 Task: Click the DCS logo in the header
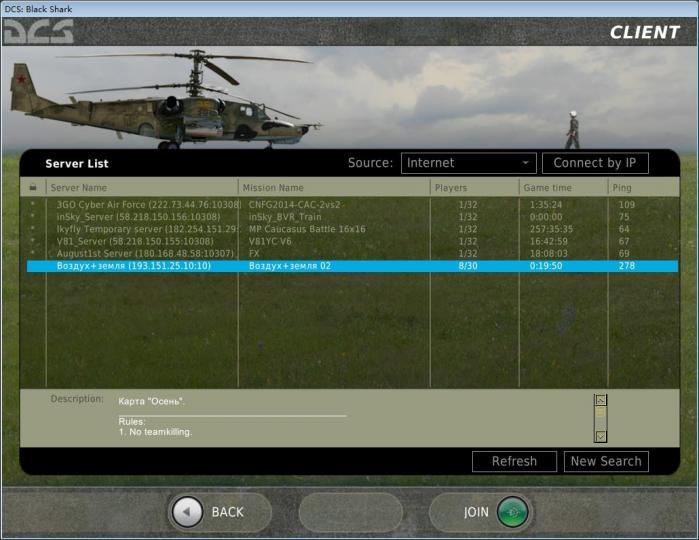(38, 31)
